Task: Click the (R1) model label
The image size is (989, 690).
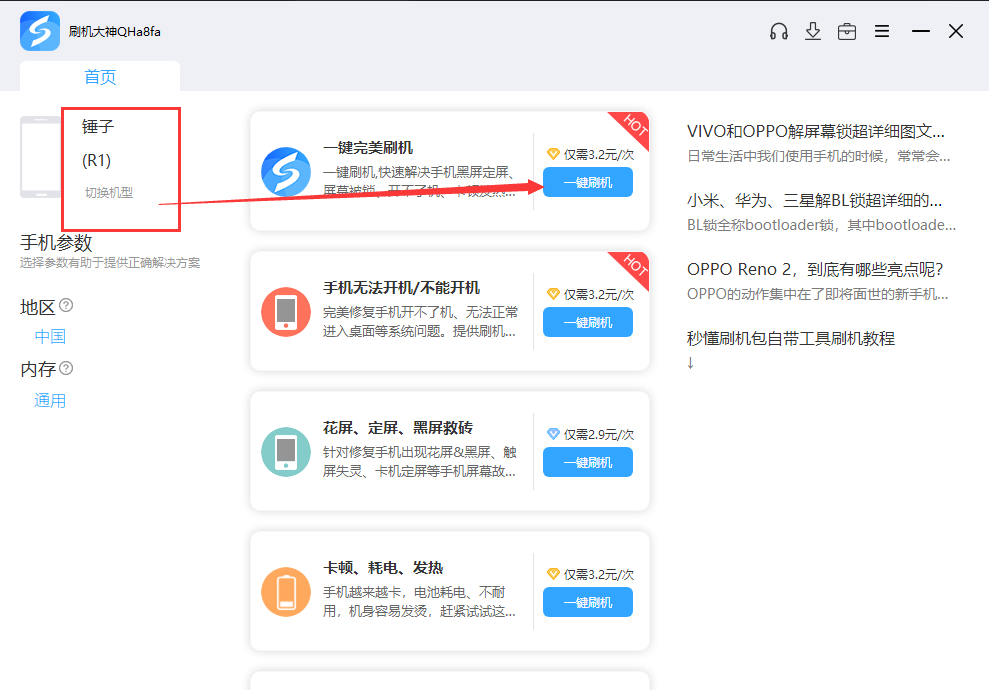Action: [x=97, y=160]
